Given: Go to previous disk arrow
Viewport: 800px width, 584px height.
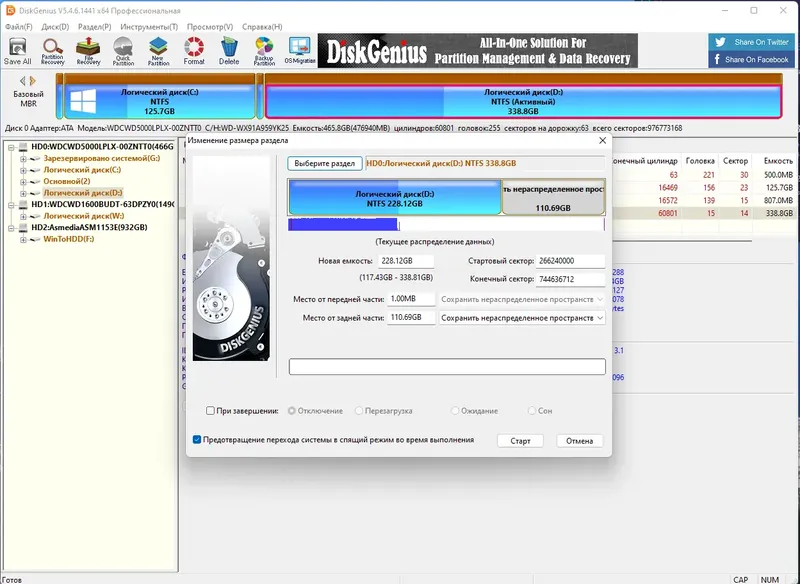Looking at the screenshot, I should [22, 81].
